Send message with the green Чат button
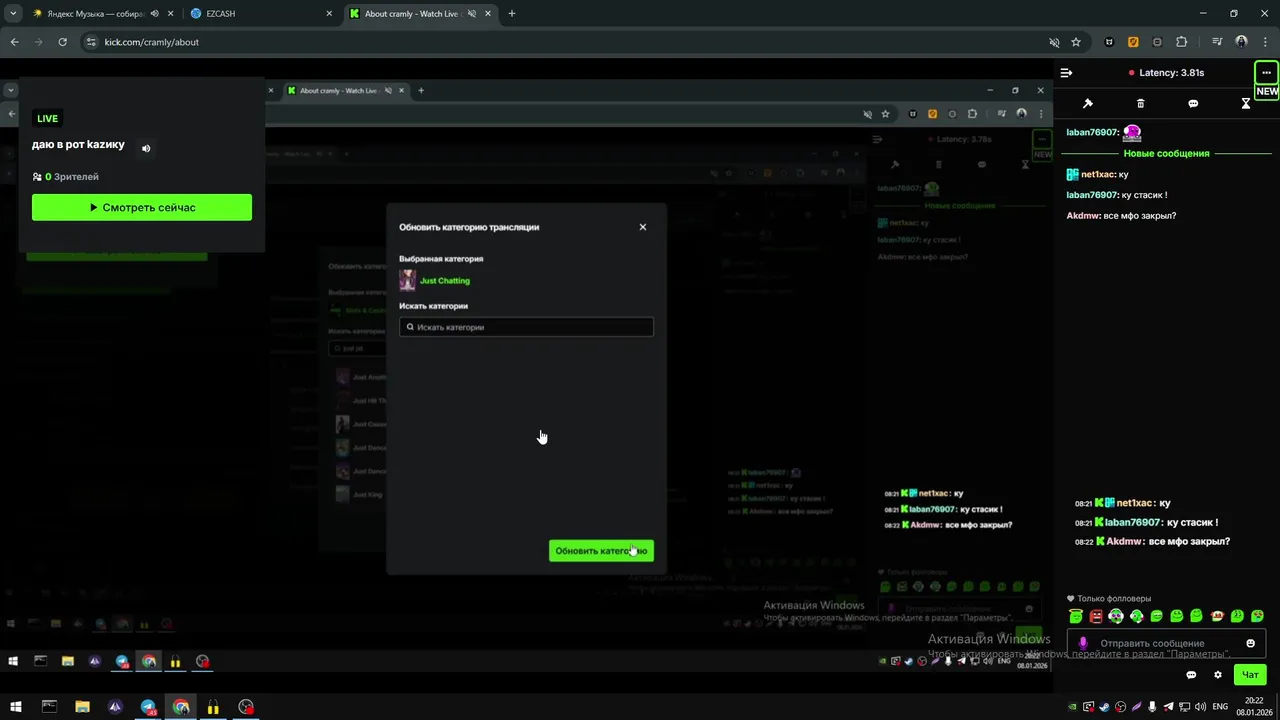This screenshot has width=1280, height=720. coord(1250,675)
